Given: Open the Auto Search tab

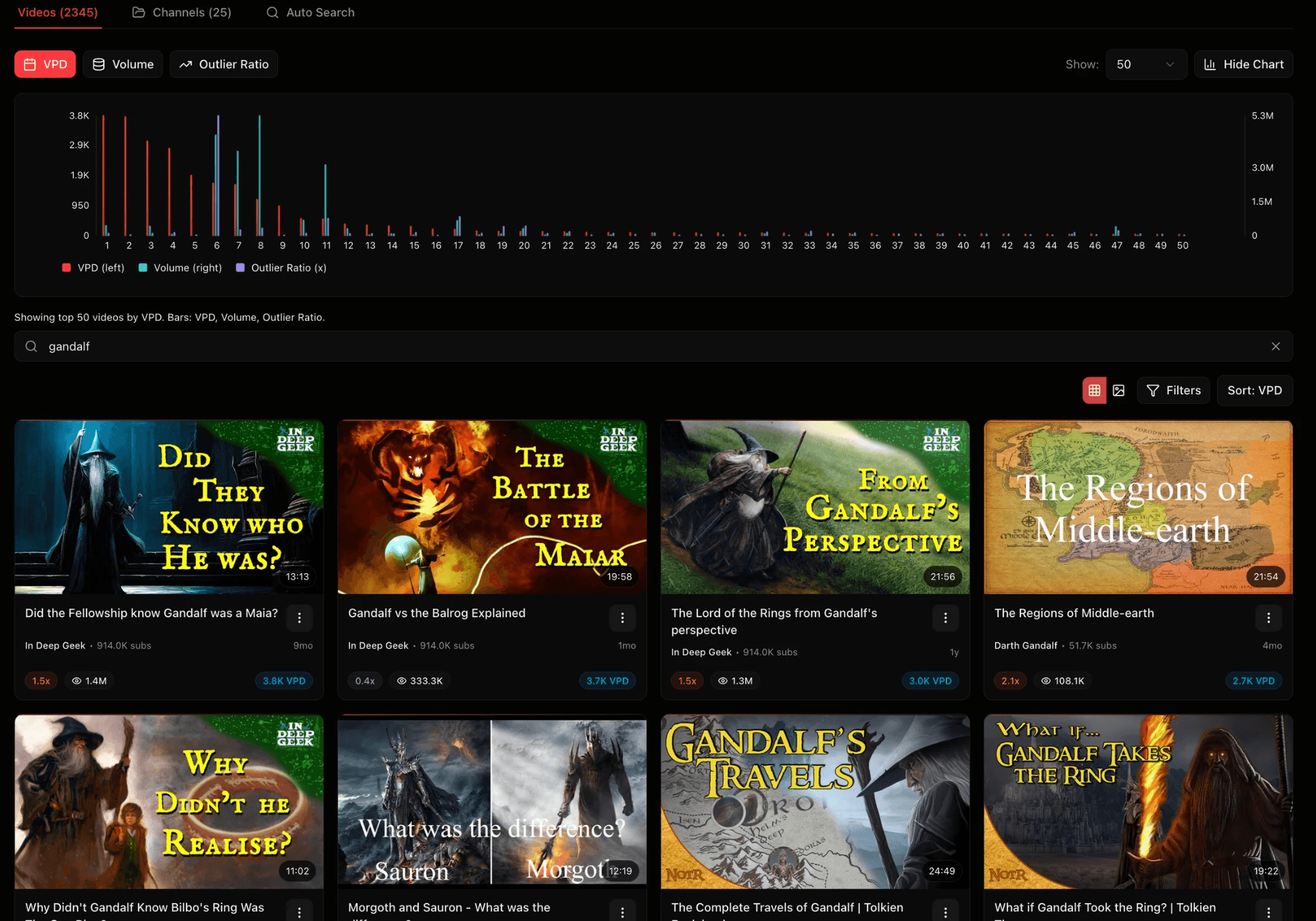Looking at the screenshot, I should click(310, 12).
